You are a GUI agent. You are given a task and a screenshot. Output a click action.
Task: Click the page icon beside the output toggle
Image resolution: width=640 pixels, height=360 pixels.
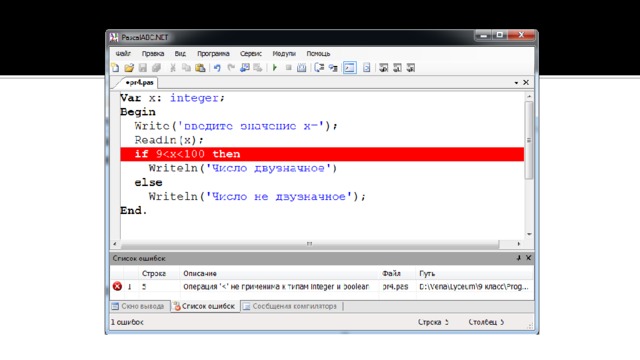(x=367, y=68)
